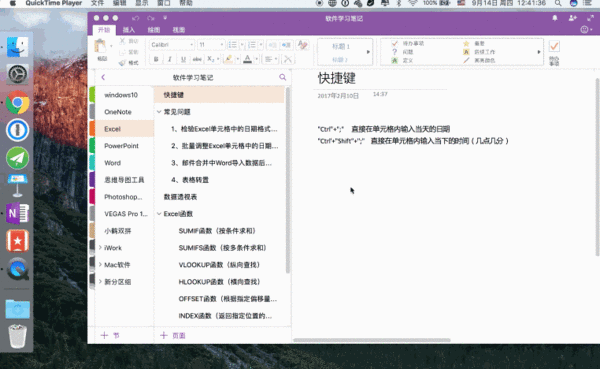
Task: Toggle strikethrough formatting
Action: pos(197,59)
